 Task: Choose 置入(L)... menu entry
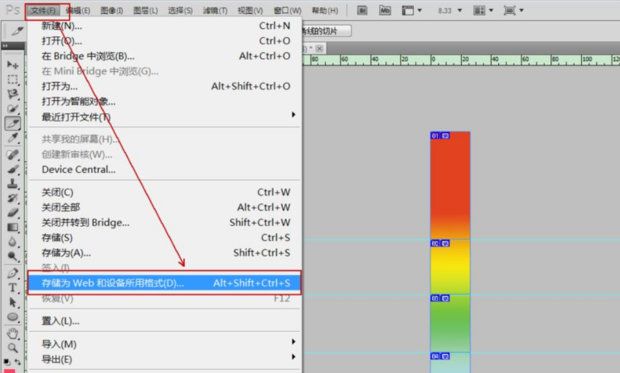tap(164, 321)
